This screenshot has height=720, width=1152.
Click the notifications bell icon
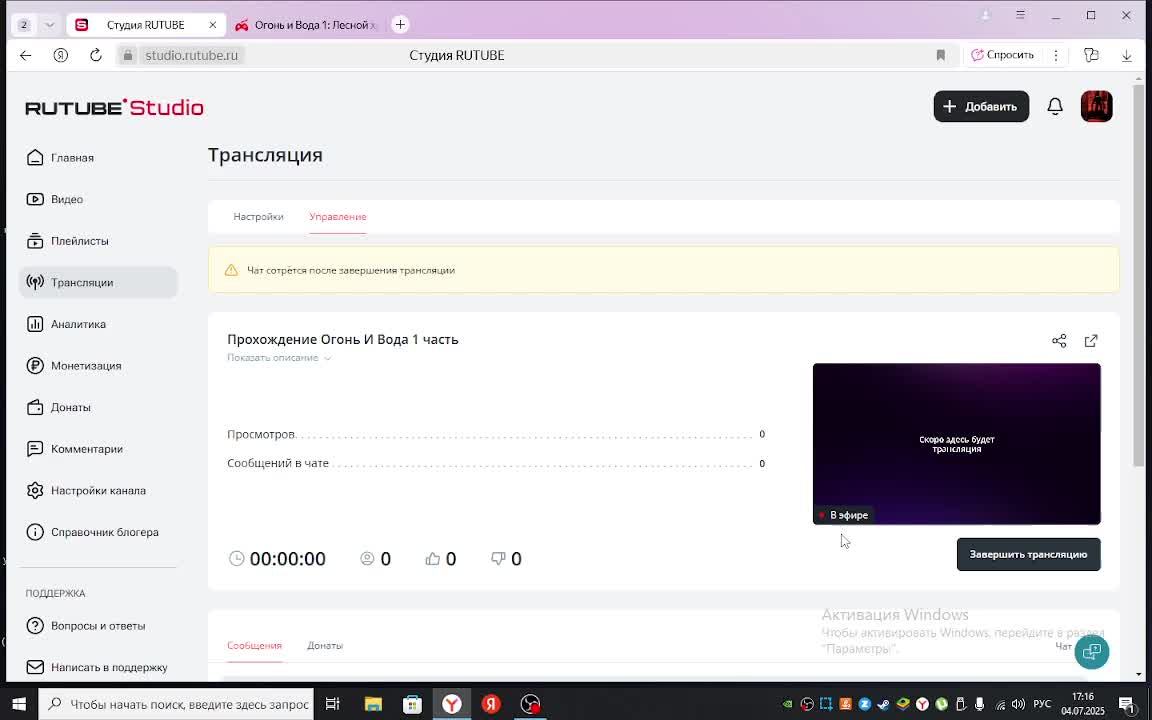pos(1055,107)
